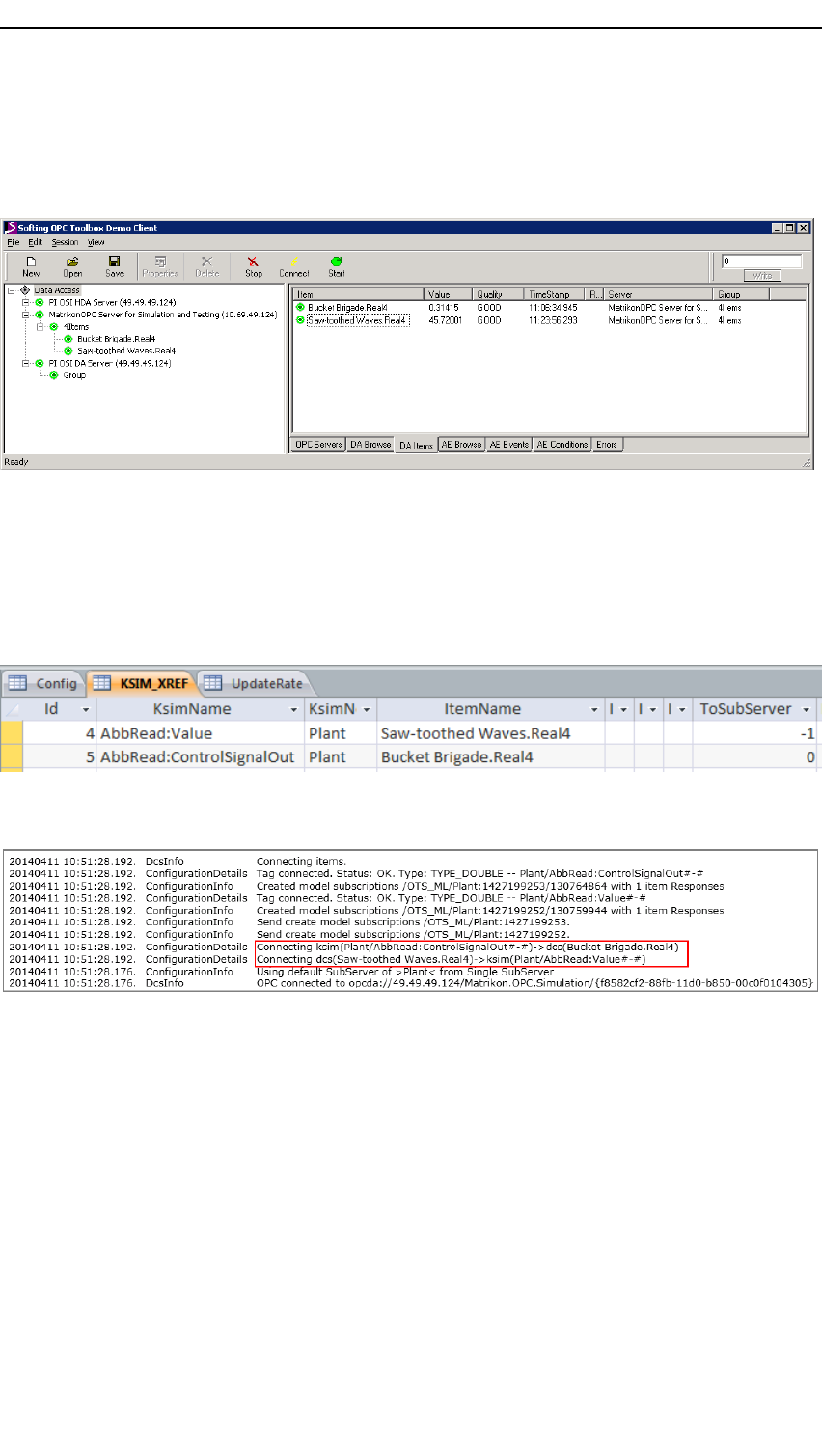The height and width of the screenshot is (1456, 822).
Task: Click the Write button
Action: [762, 275]
